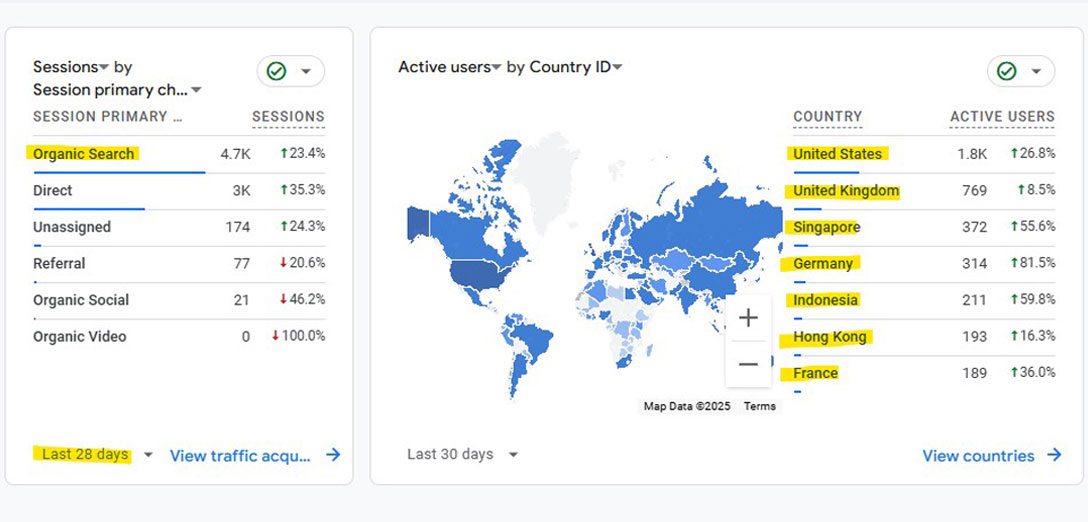Expand the status dropdown arrow in the Active users card
The image size is (1088, 522).
click(x=1036, y=71)
